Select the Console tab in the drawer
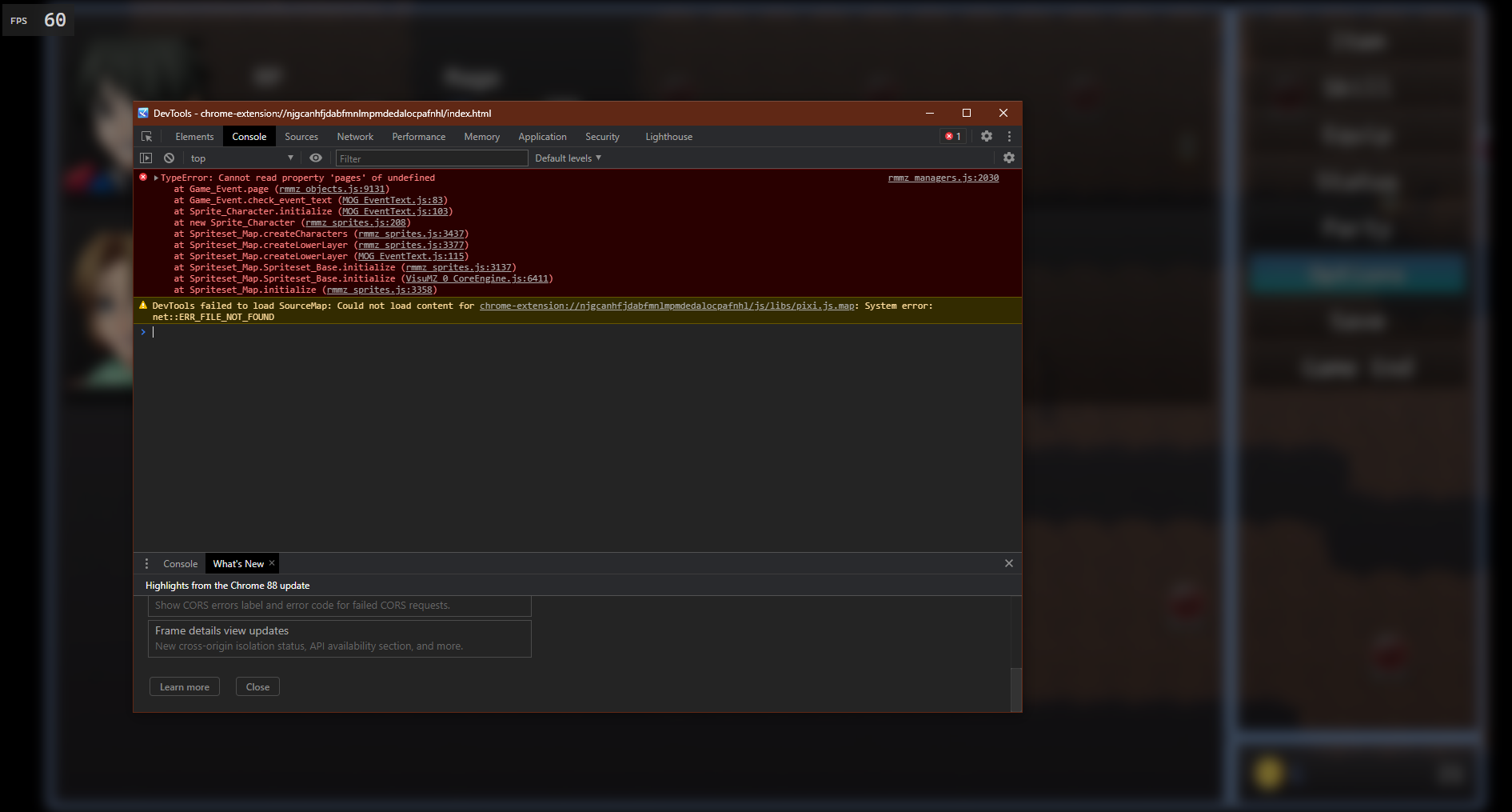This screenshot has width=1512, height=812. 181,564
